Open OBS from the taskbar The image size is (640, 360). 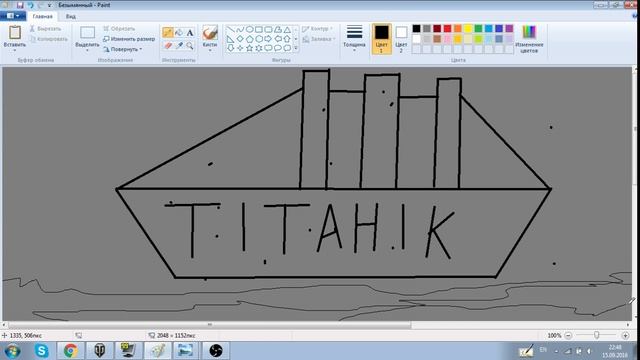point(216,351)
